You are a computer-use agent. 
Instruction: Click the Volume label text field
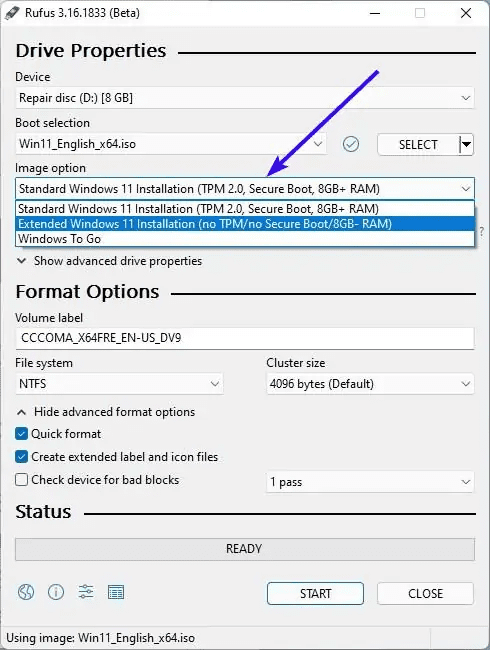[x=245, y=338]
